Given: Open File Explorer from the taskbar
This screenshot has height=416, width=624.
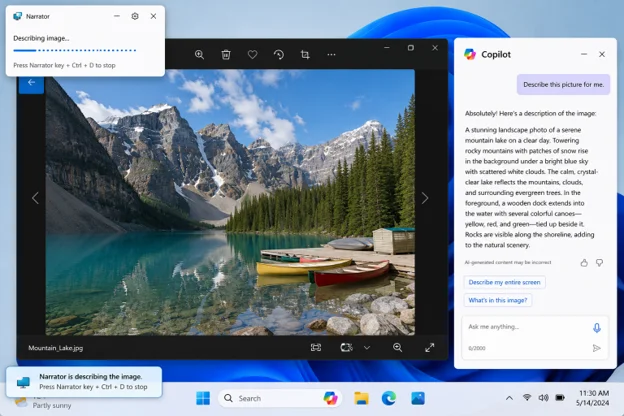Looking at the screenshot, I should (361, 398).
